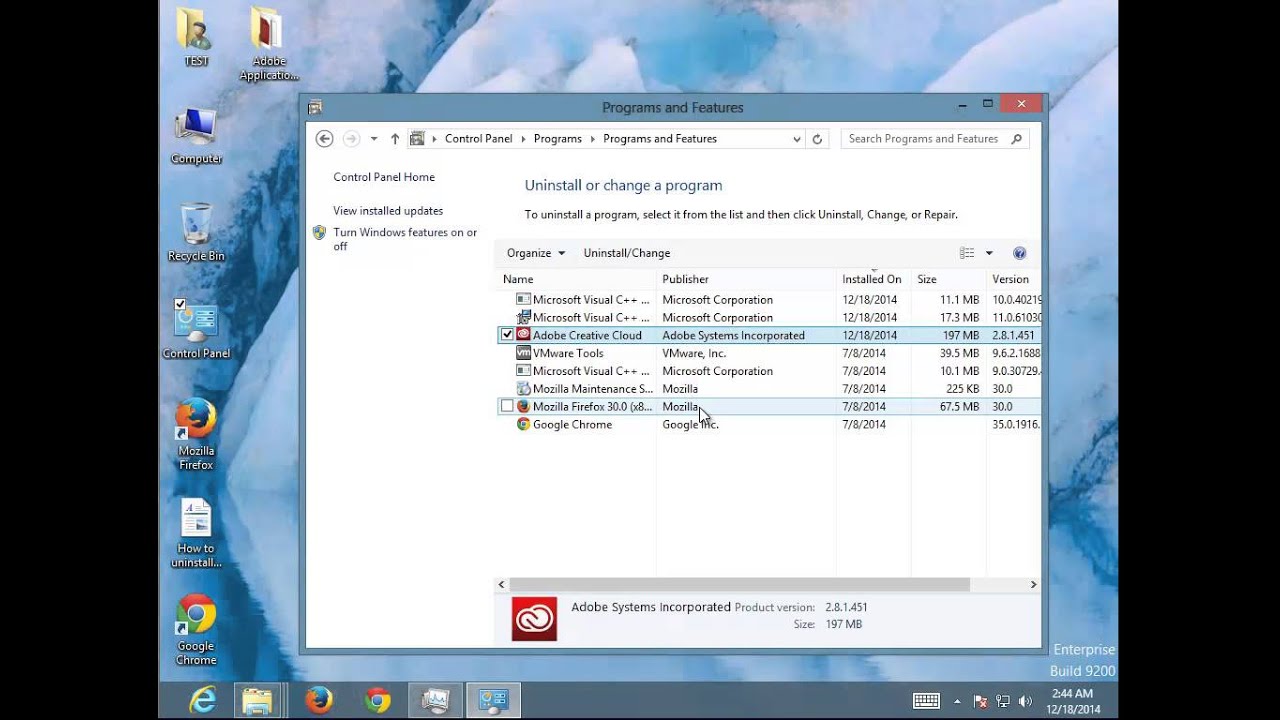The height and width of the screenshot is (720, 1280).
Task: Uncheck the Adobe Creative Cloud checkbox
Action: pyautogui.click(x=507, y=335)
